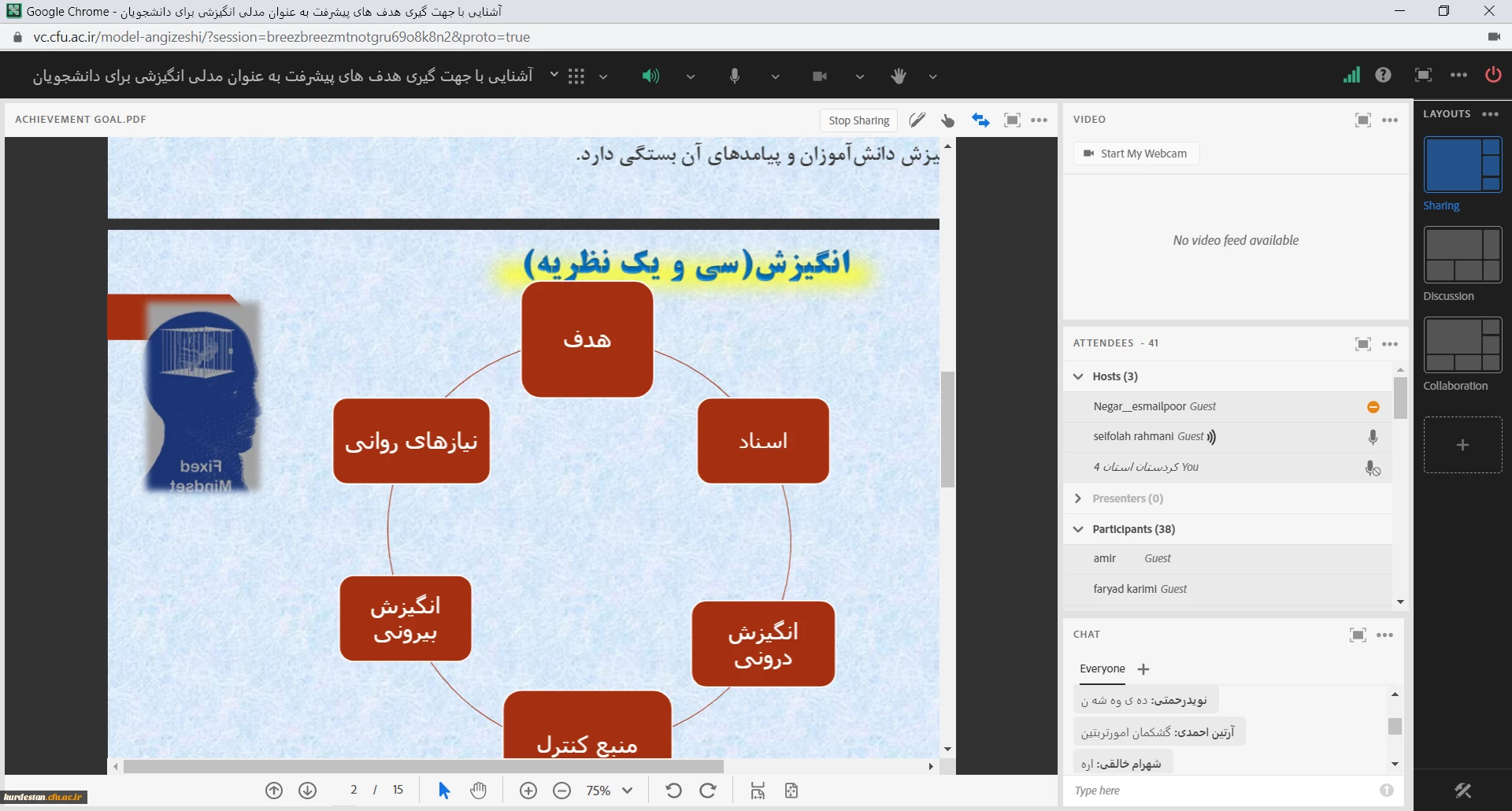Go to previous page with up arrow
The image size is (1512, 811).
point(274,791)
